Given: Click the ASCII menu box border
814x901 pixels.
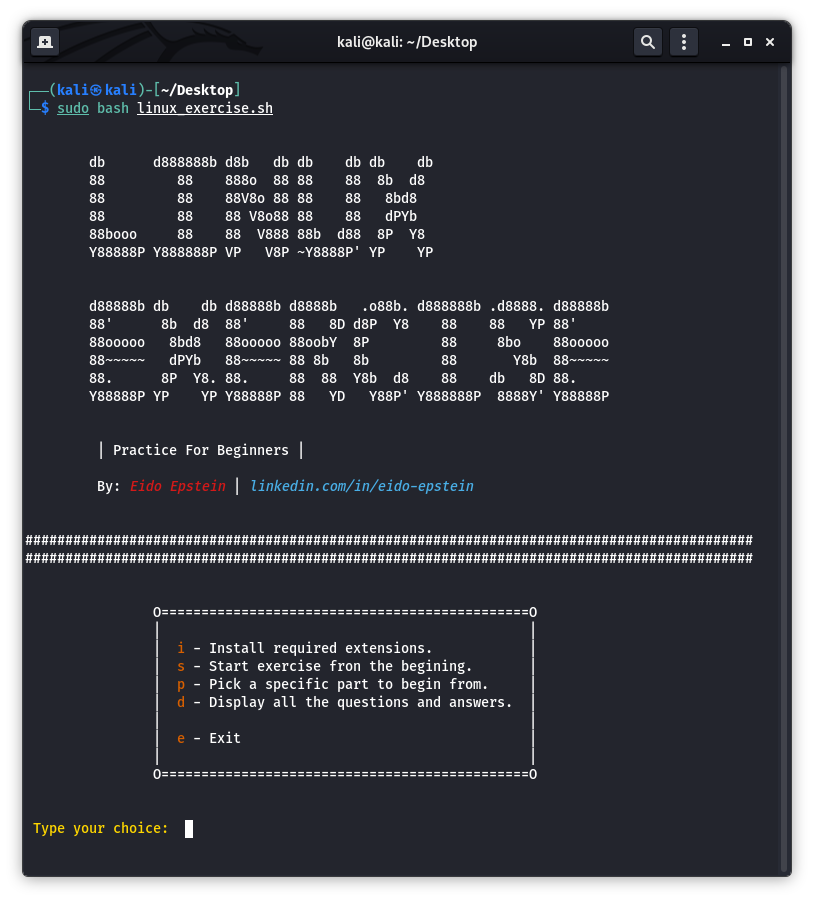Looking at the screenshot, I should point(343,611).
